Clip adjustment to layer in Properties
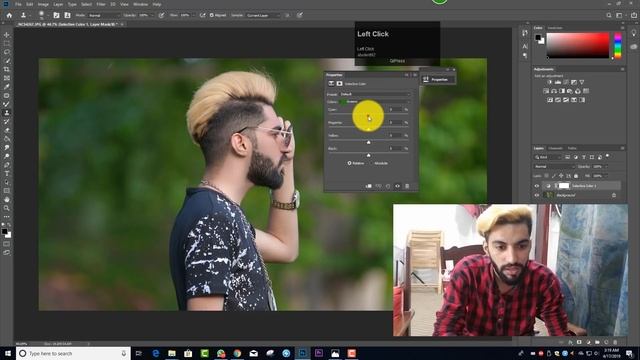Viewport: 640px width, 360px height. (369, 186)
